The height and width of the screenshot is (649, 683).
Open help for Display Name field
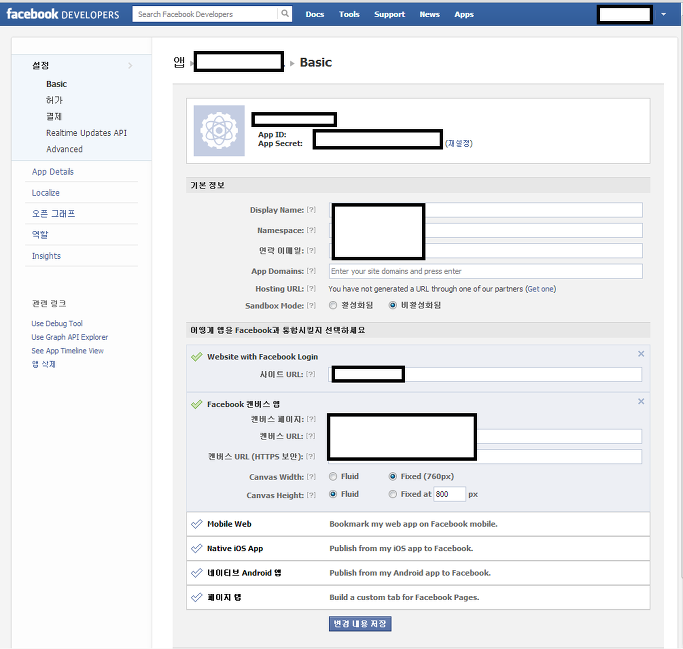click(x=311, y=210)
